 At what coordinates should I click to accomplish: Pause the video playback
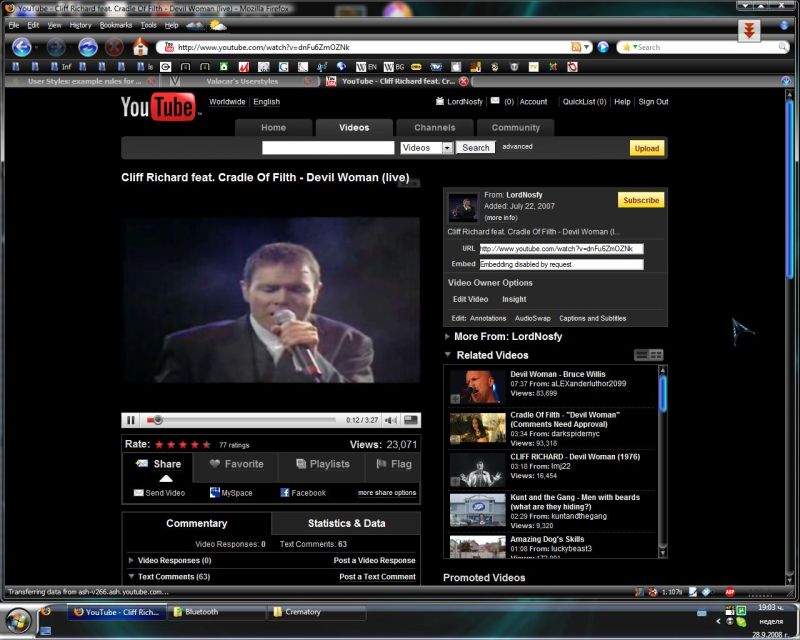pyautogui.click(x=131, y=420)
